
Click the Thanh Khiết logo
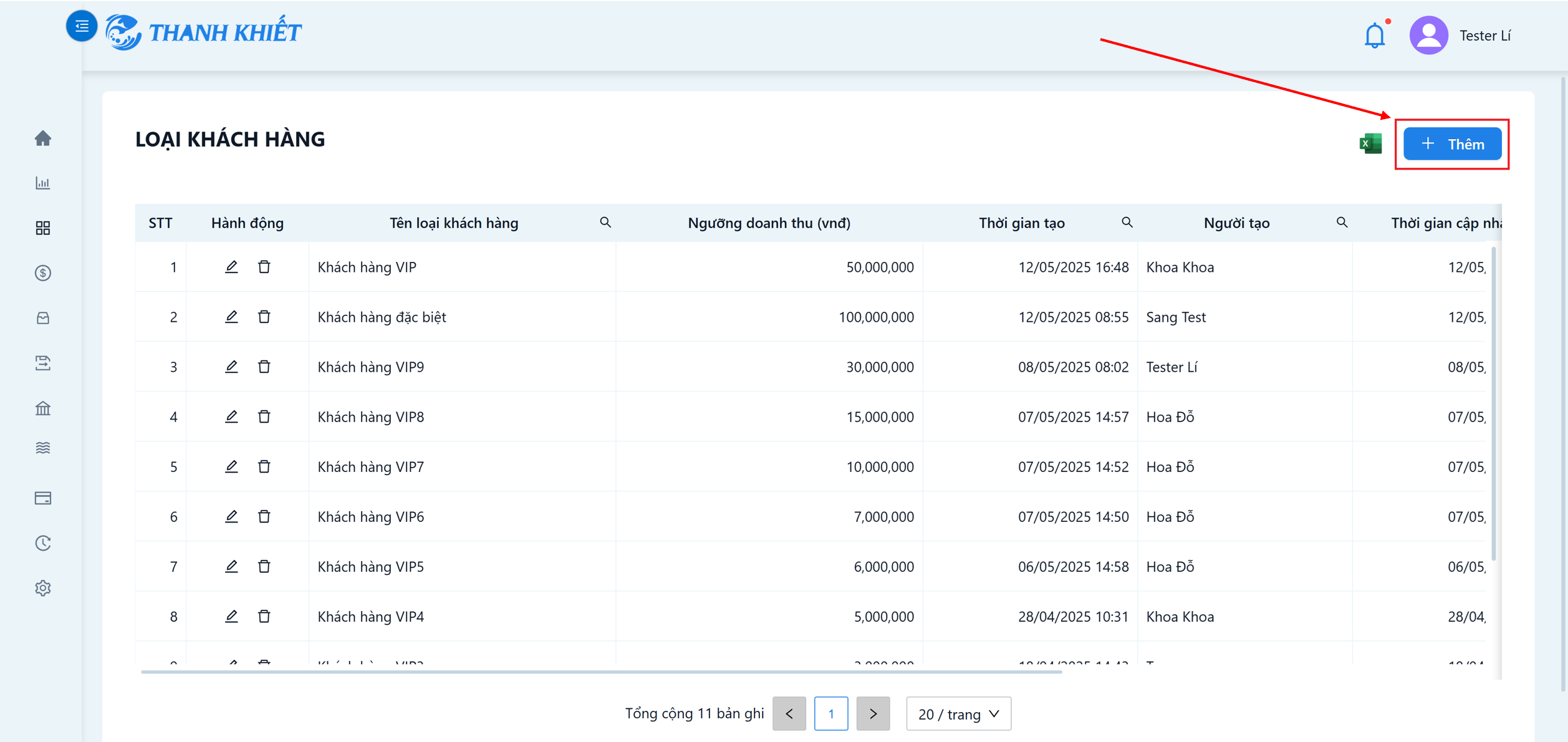(204, 32)
